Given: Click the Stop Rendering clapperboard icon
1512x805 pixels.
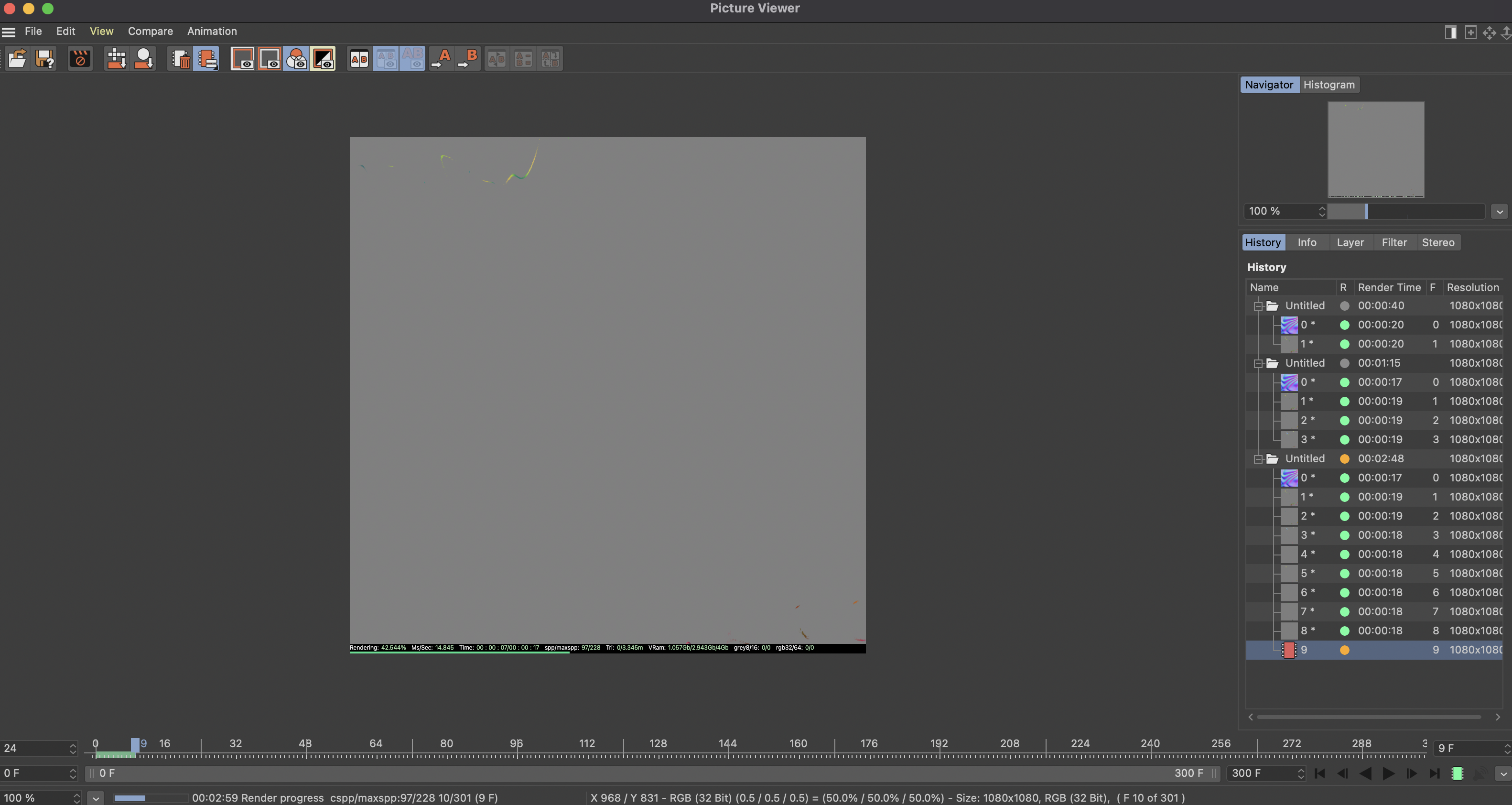Looking at the screenshot, I should coord(80,59).
